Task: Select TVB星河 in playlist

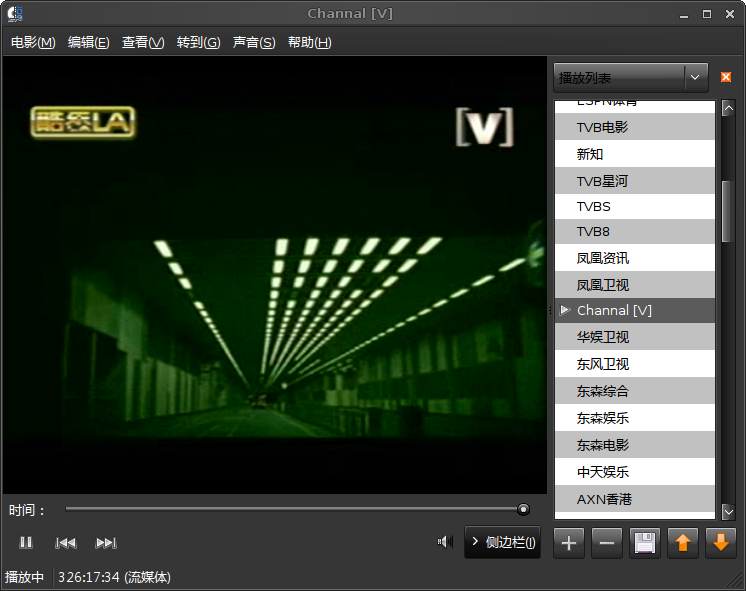Action: (635, 181)
